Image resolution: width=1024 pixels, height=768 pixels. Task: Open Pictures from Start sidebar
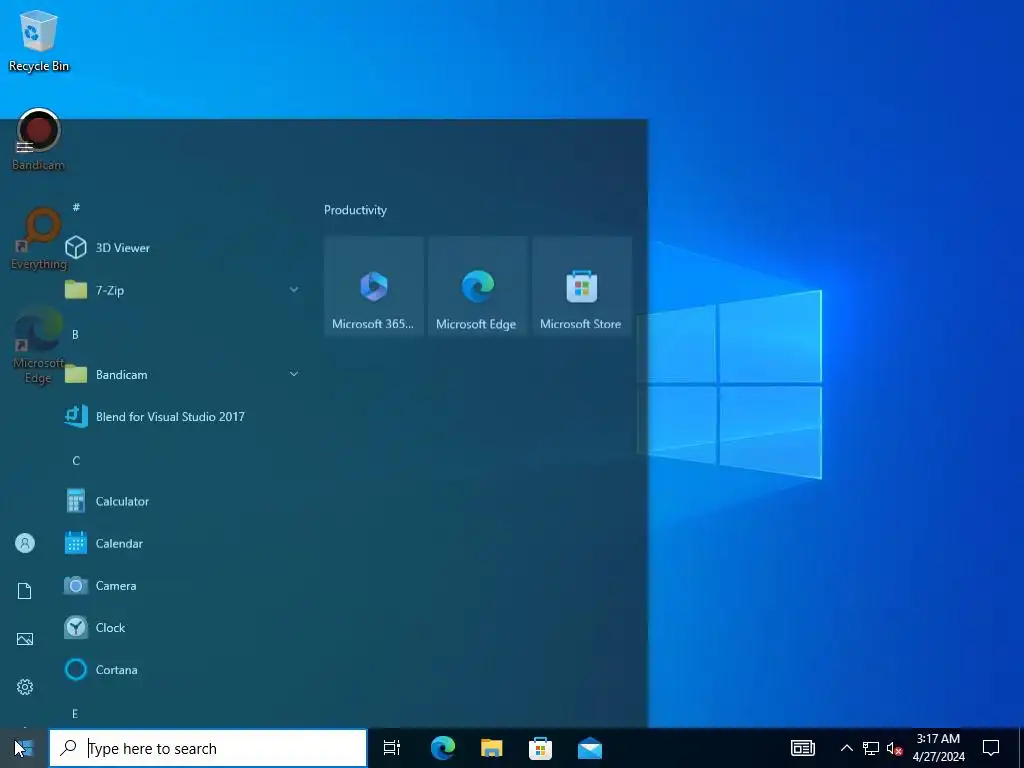click(x=25, y=639)
